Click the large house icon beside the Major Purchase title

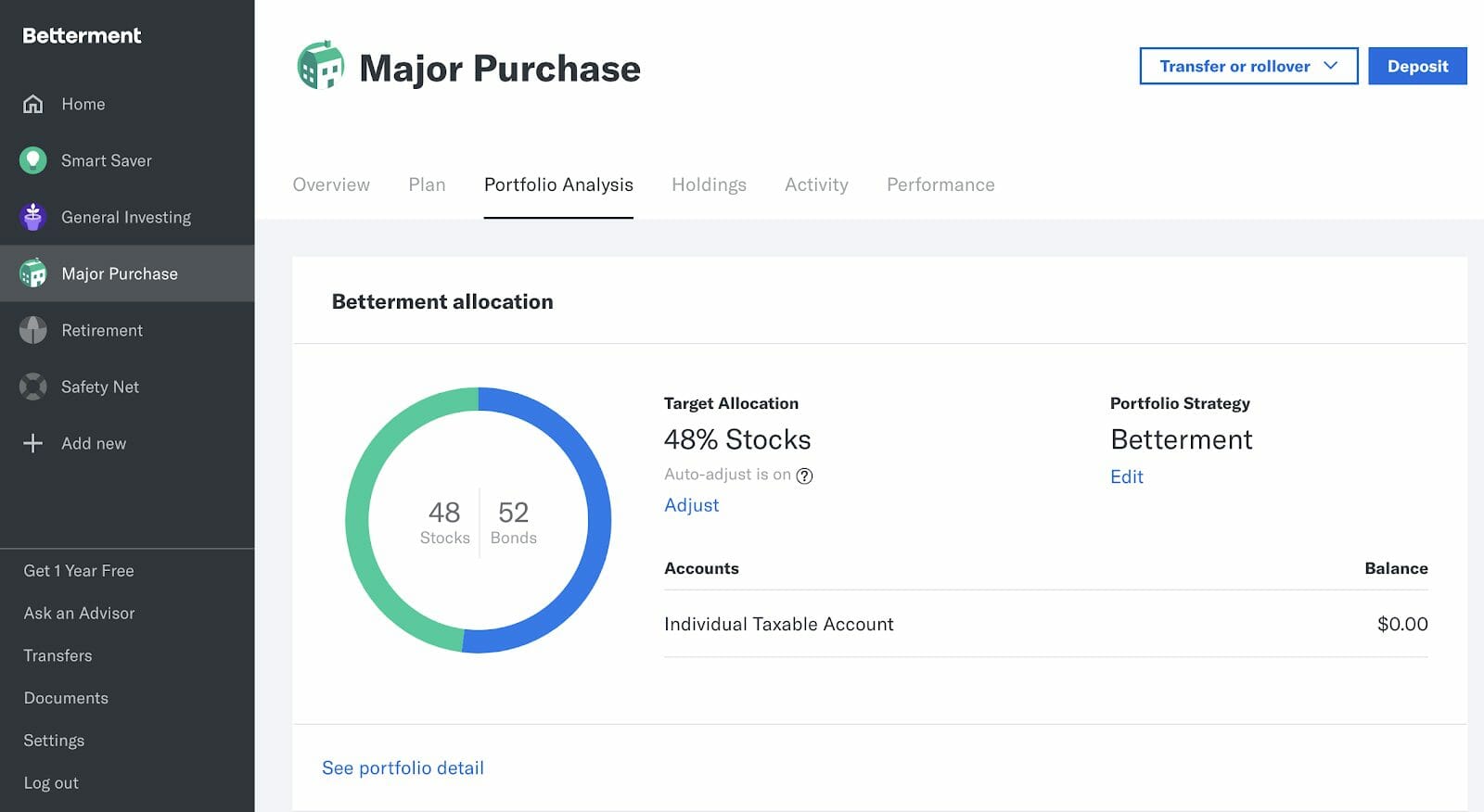coord(321,66)
